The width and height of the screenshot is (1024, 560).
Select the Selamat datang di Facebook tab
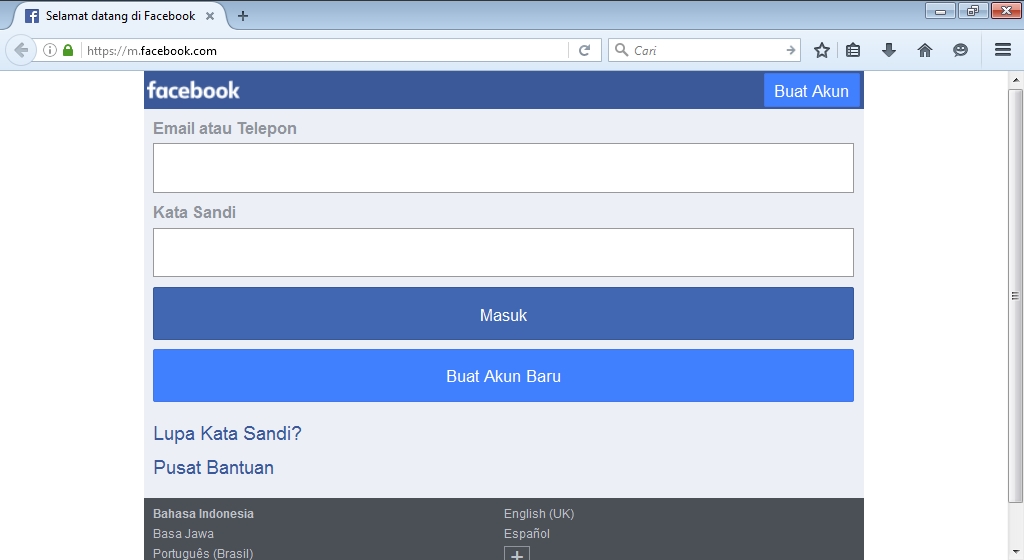click(x=120, y=16)
